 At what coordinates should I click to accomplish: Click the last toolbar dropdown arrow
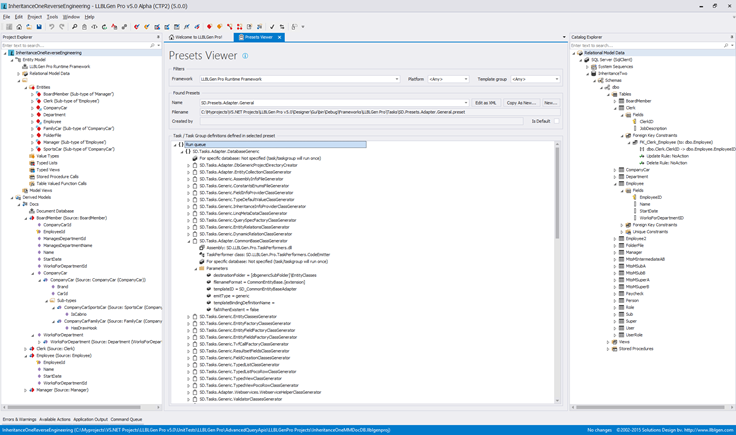[303, 27]
